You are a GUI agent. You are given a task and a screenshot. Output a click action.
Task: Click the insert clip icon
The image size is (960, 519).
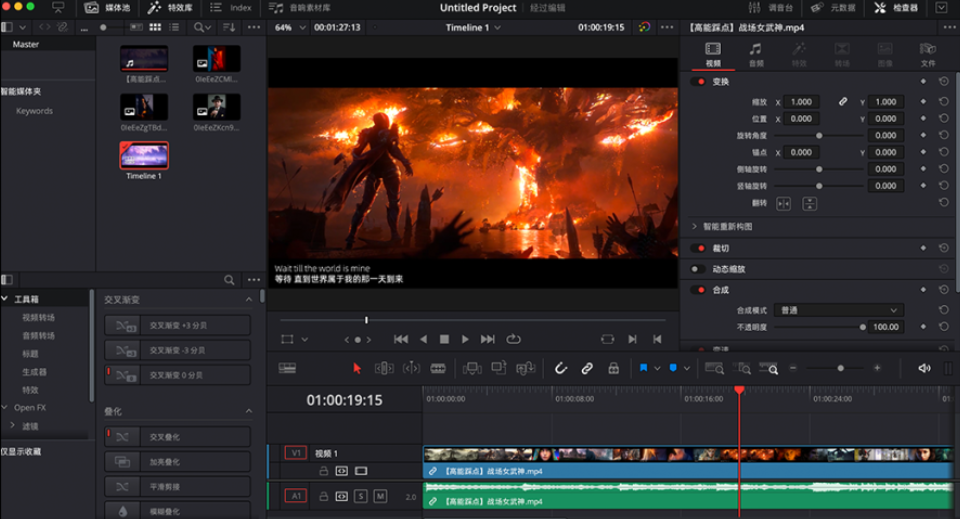472,368
